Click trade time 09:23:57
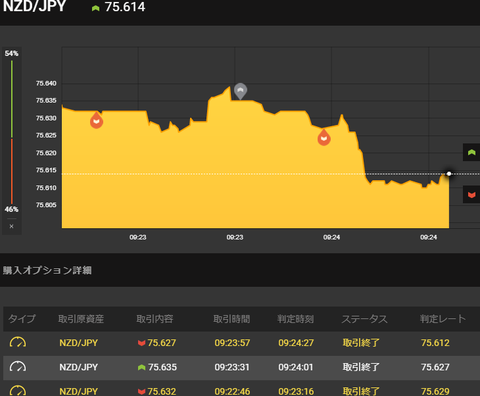The height and width of the screenshot is (396, 480). pyautogui.click(x=232, y=343)
